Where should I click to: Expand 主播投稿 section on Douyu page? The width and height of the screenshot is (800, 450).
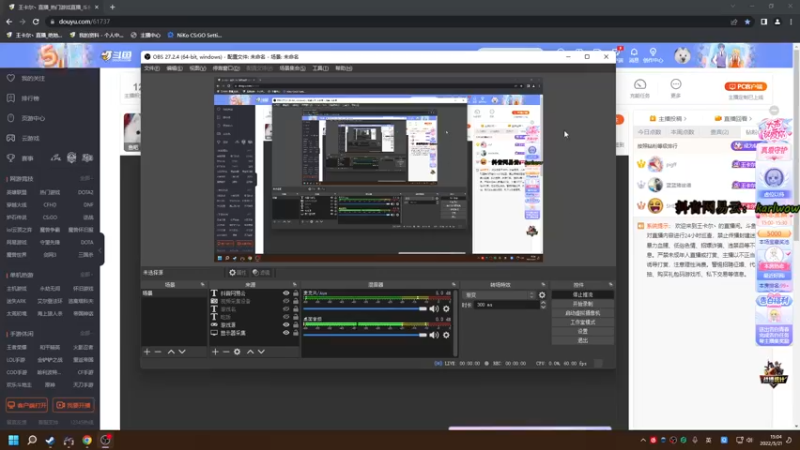[668, 118]
